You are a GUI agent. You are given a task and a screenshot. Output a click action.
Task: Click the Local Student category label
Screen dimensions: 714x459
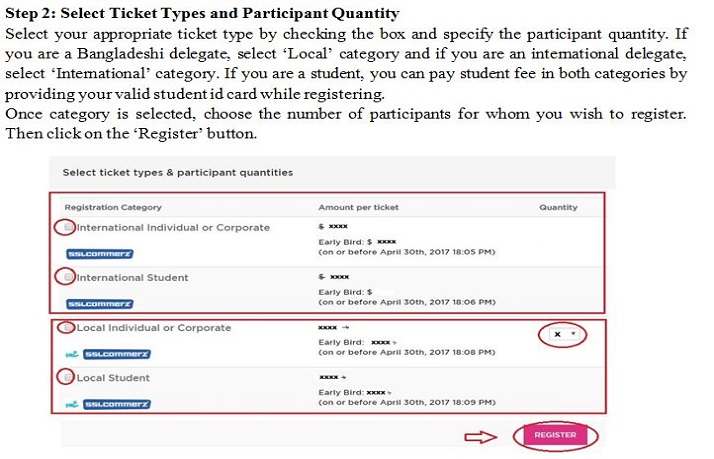point(113,378)
